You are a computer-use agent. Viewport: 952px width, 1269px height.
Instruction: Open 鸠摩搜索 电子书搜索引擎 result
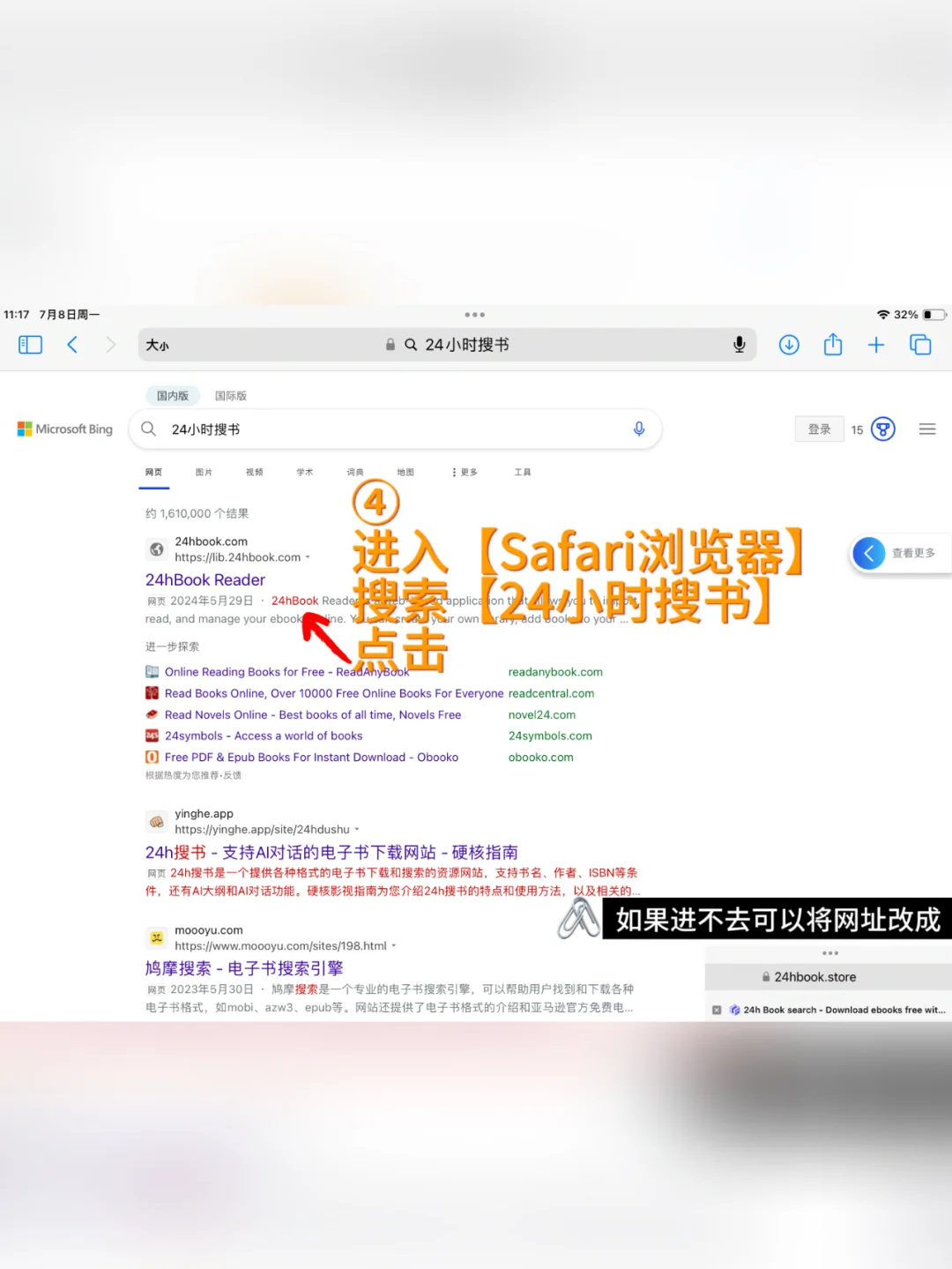click(x=244, y=968)
